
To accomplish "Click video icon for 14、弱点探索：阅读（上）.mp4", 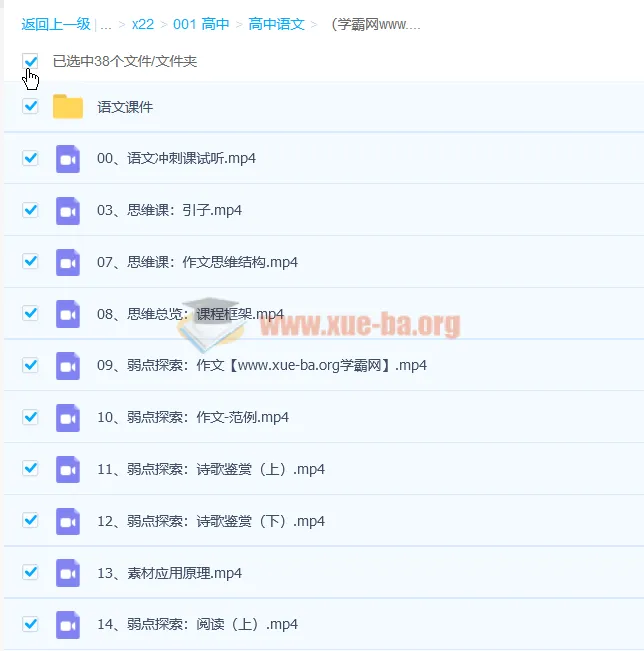I will click(x=68, y=625).
